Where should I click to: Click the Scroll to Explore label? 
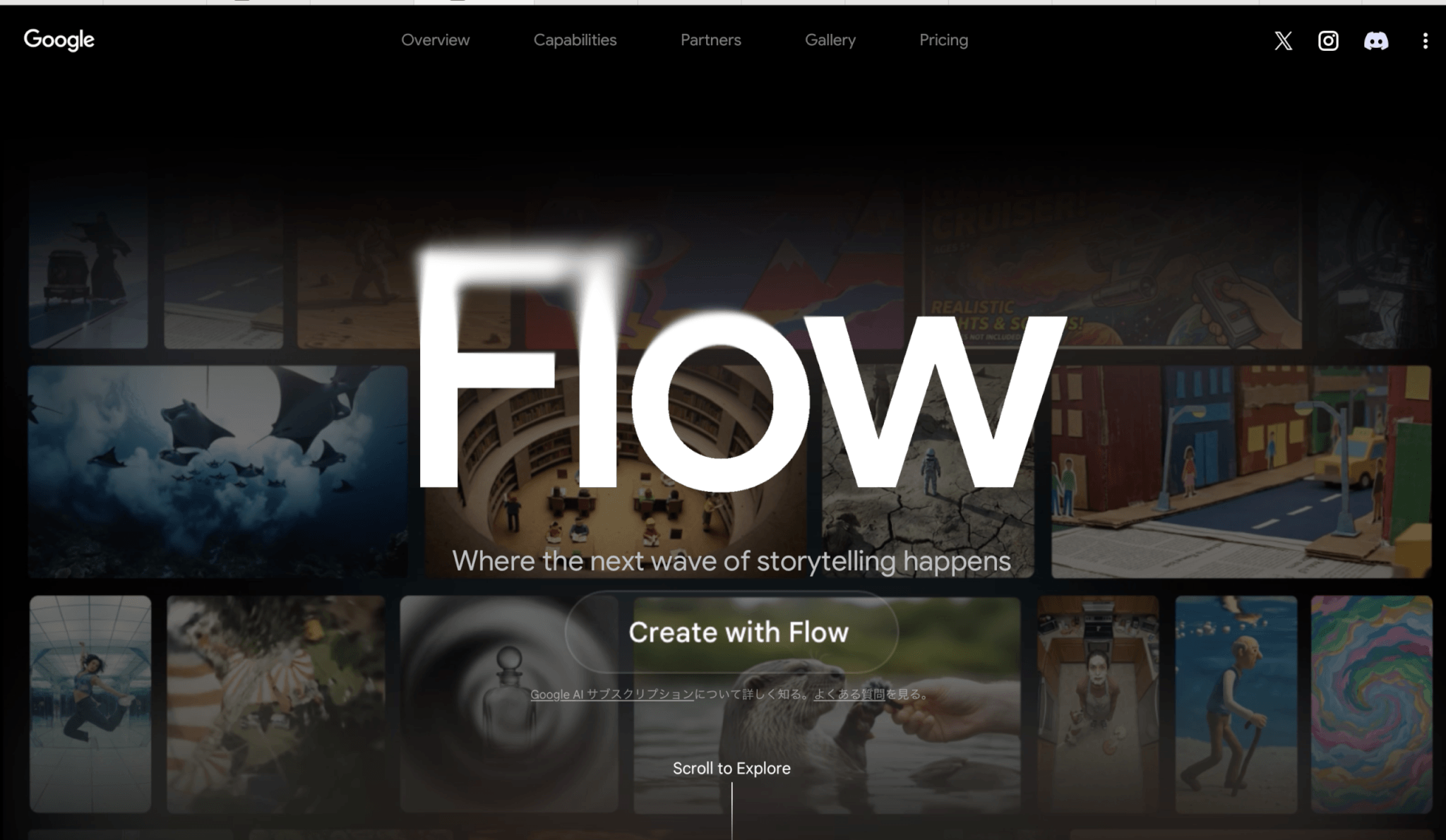click(731, 768)
